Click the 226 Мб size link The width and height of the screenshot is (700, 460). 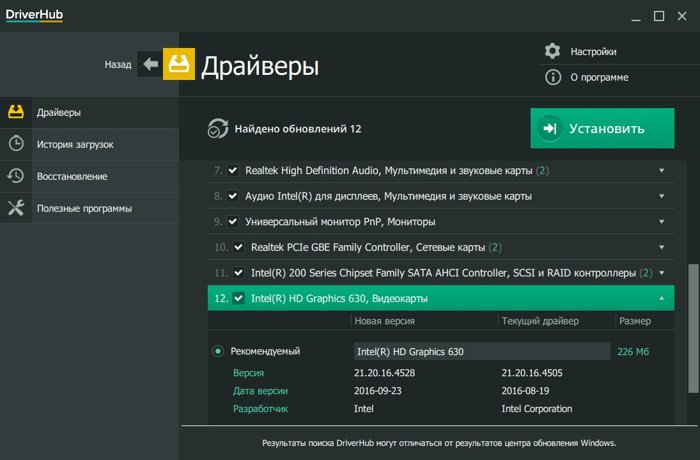(633, 351)
